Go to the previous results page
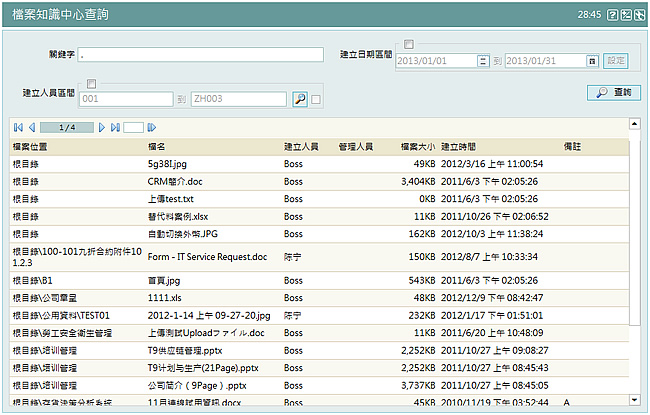 point(31,128)
